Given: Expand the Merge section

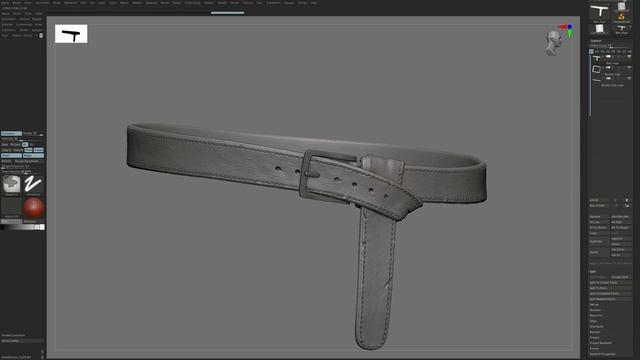Looking at the screenshot, I should [x=594, y=304].
